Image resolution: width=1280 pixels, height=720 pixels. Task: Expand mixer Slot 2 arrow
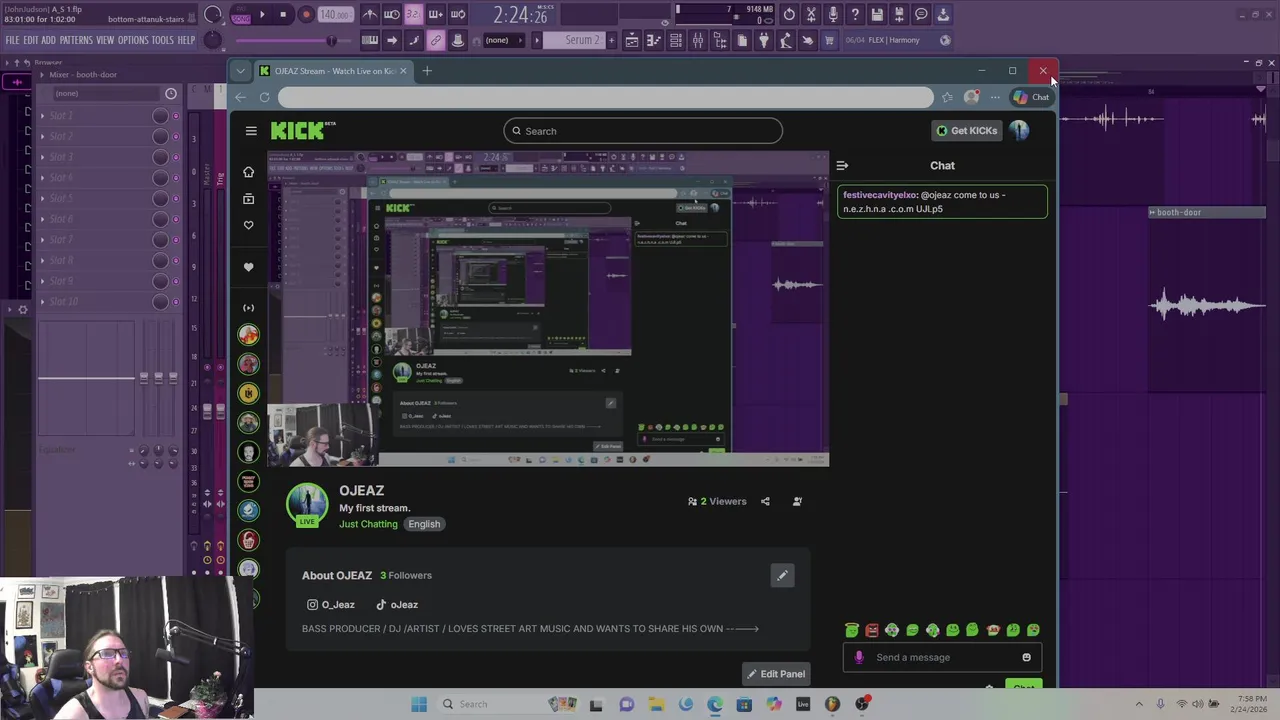tap(42, 136)
